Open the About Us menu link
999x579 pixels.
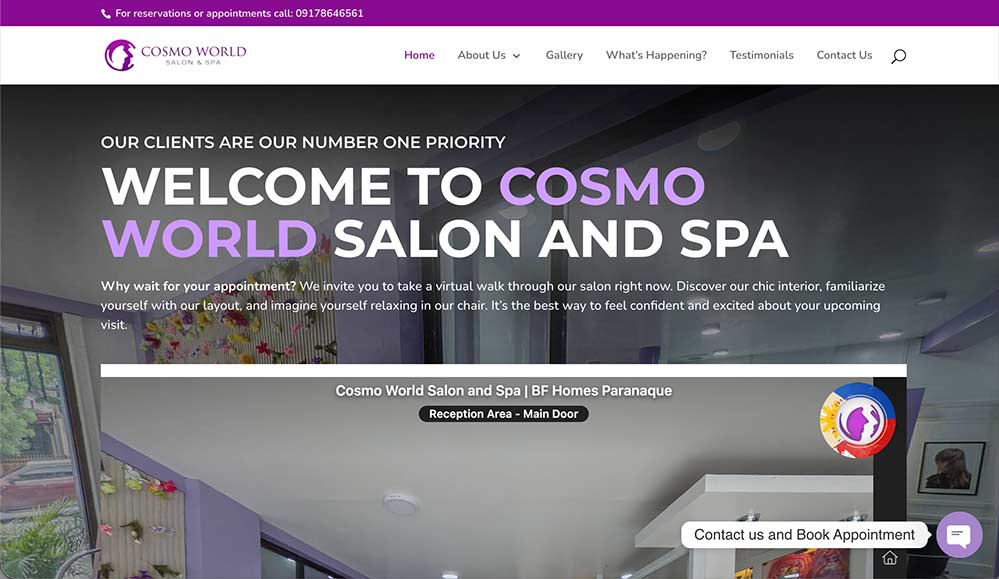click(x=482, y=55)
